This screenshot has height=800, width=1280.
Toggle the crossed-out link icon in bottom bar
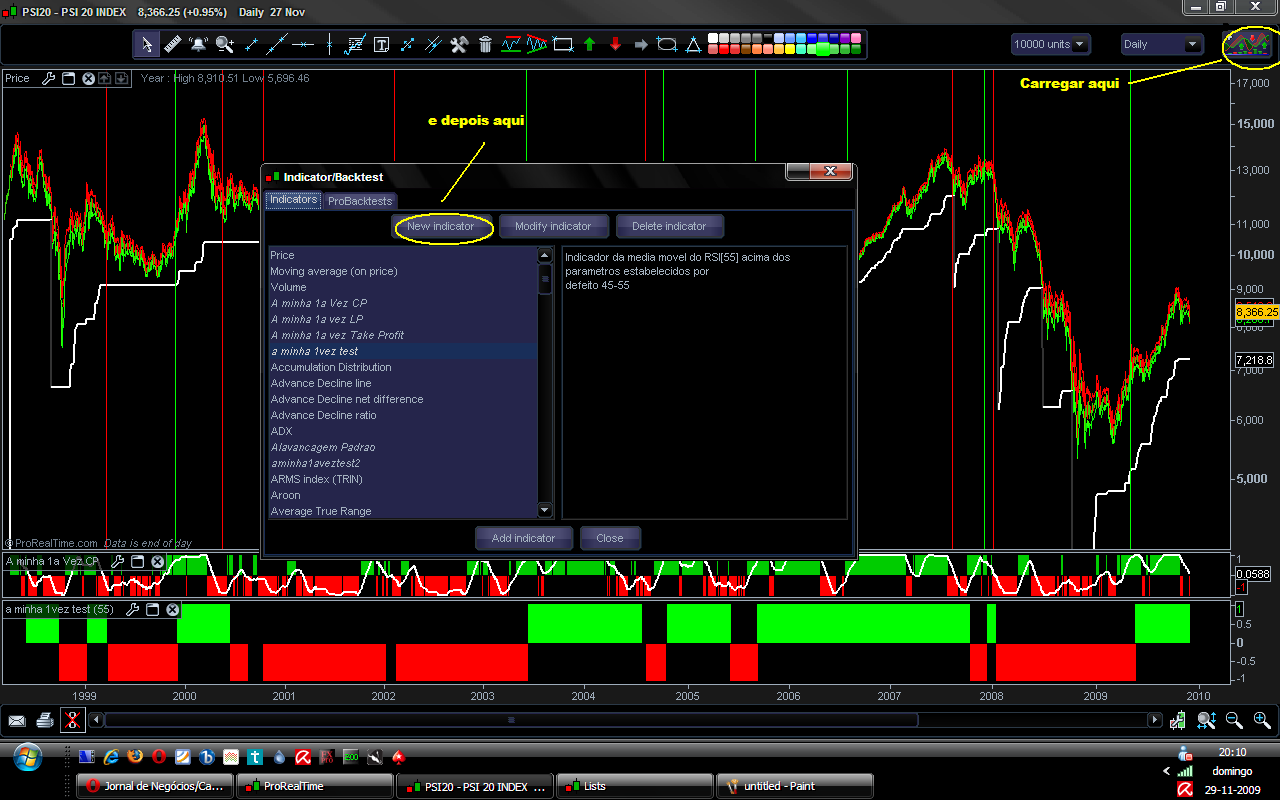coord(72,720)
